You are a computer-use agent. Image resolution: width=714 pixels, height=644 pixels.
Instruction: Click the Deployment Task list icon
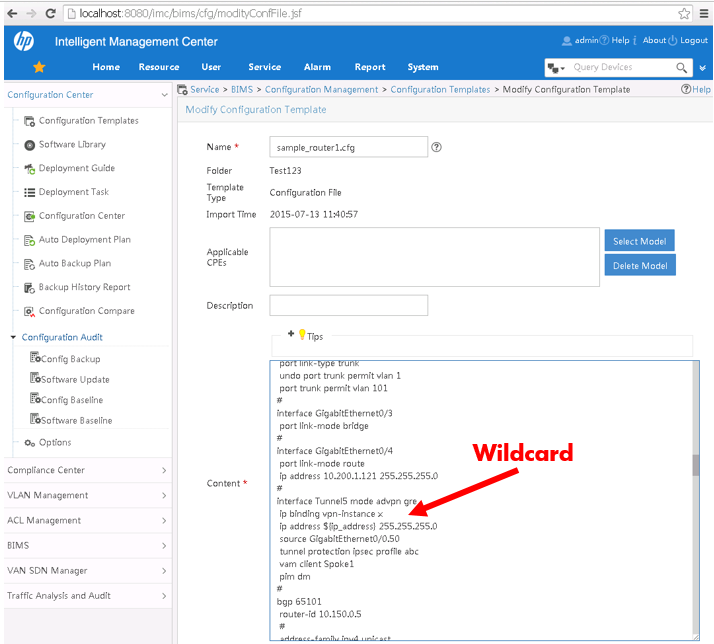(x=30, y=193)
